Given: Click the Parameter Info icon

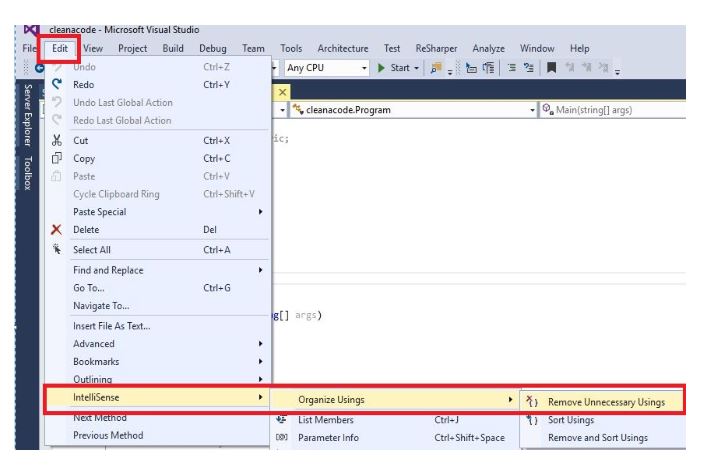Looking at the screenshot, I should tap(281, 437).
